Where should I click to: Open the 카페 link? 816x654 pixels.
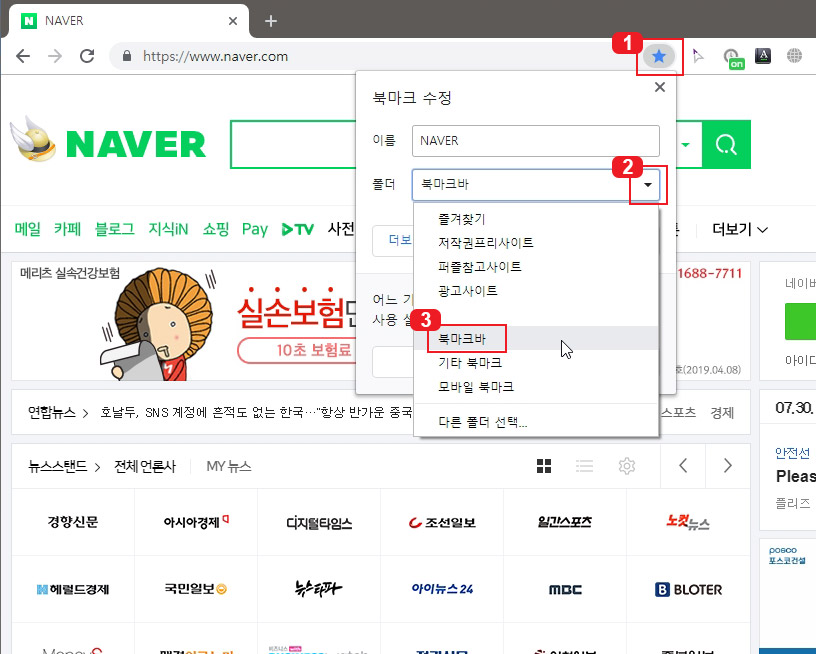coord(68,229)
